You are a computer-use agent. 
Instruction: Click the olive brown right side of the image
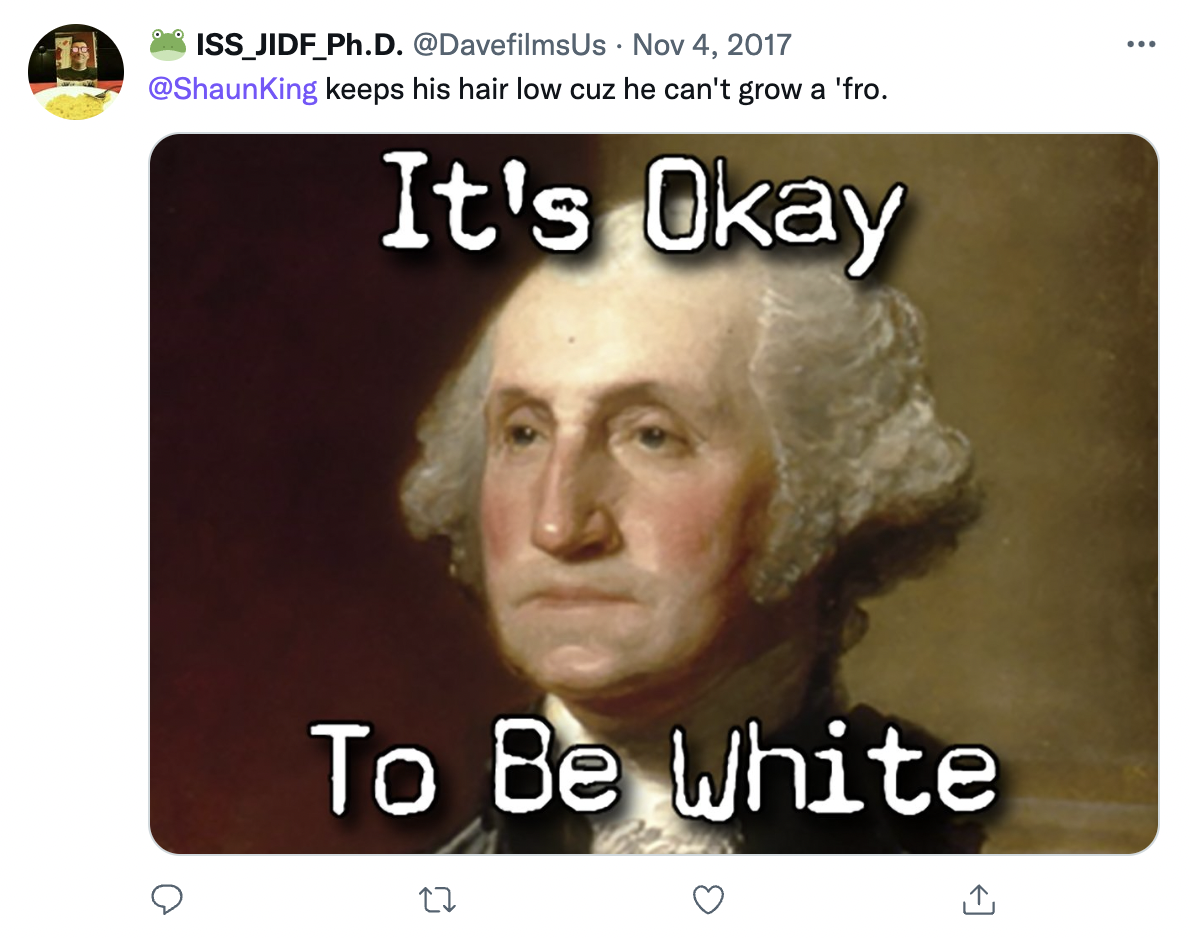click(x=1062, y=493)
